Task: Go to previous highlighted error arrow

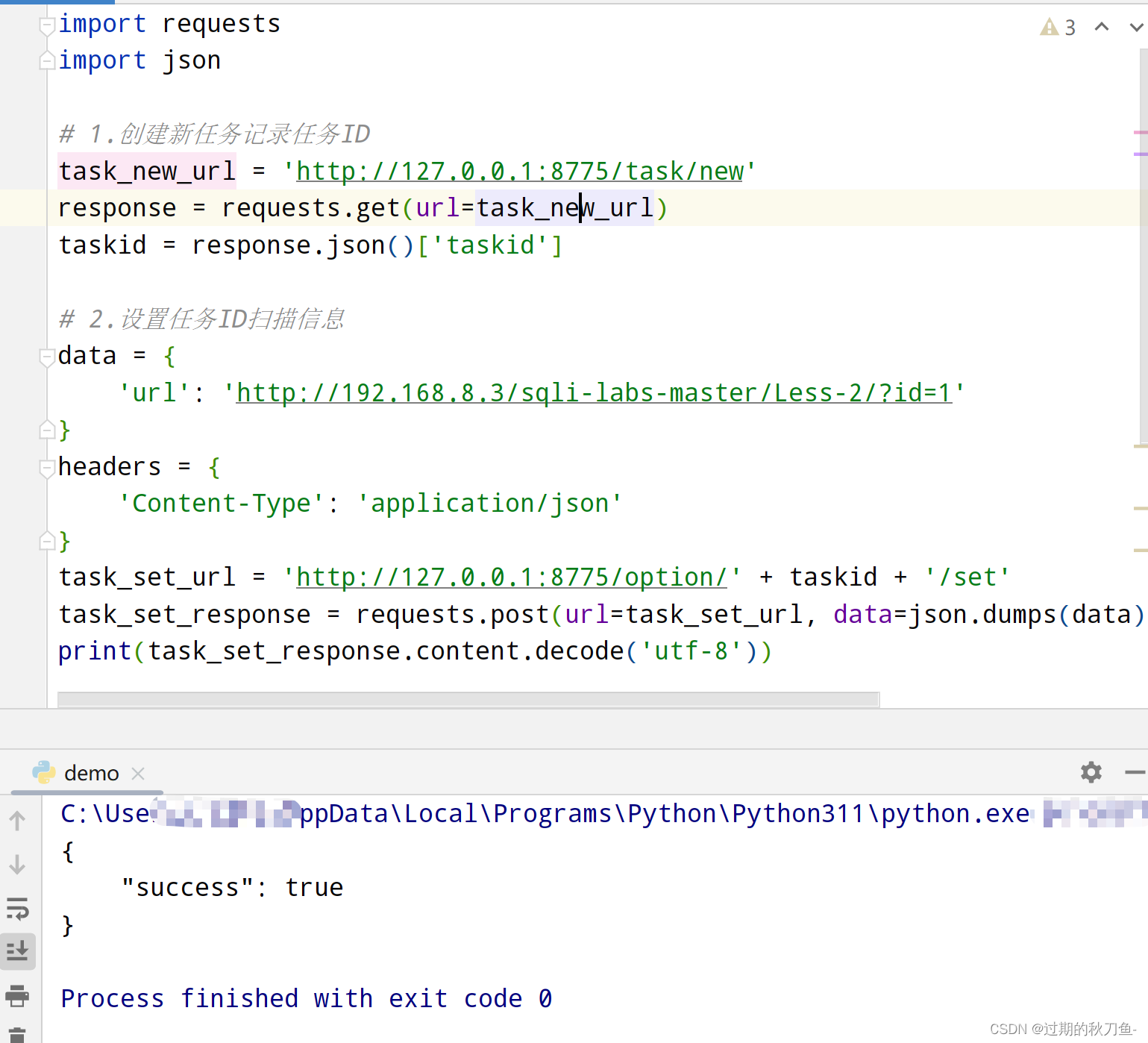Action: point(1102,28)
